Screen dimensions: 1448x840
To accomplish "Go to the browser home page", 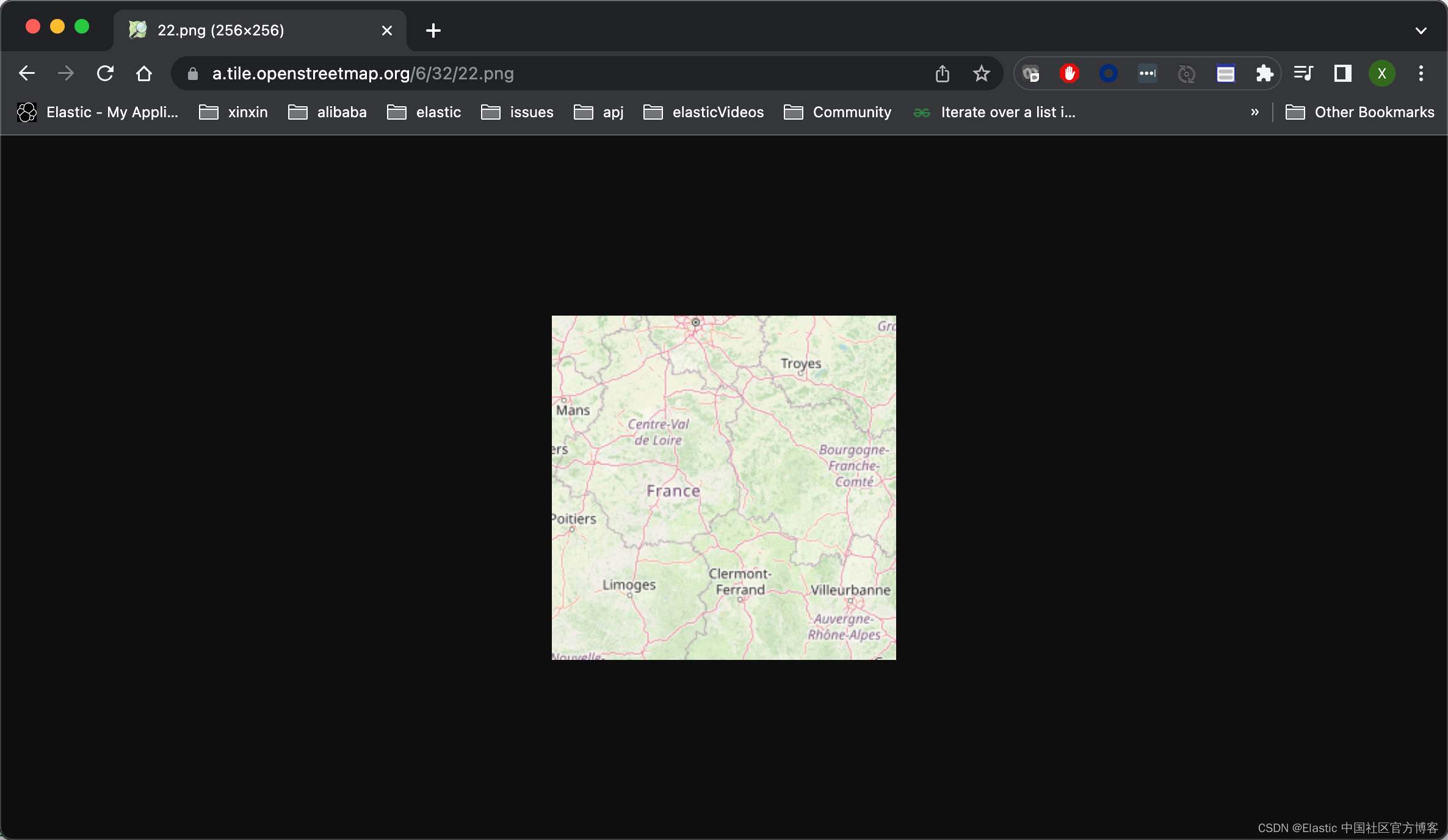I will (144, 74).
